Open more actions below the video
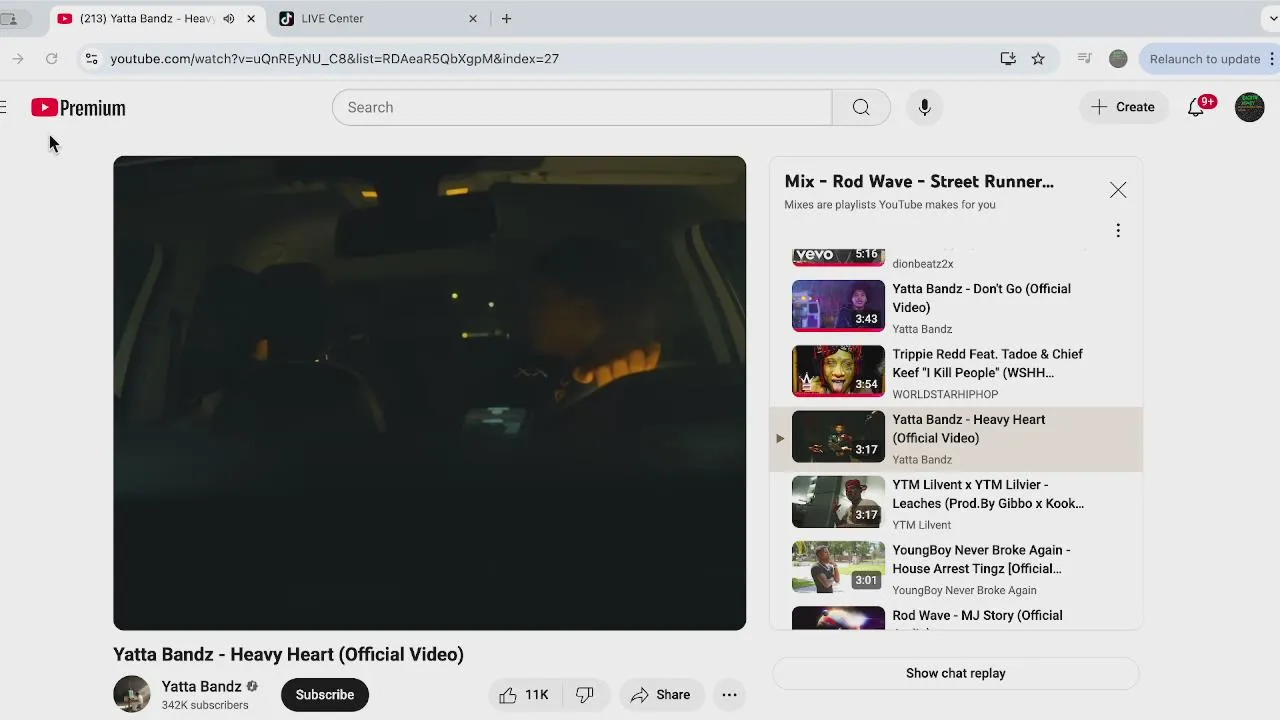Viewport: 1280px width, 720px height. pyautogui.click(x=729, y=694)
